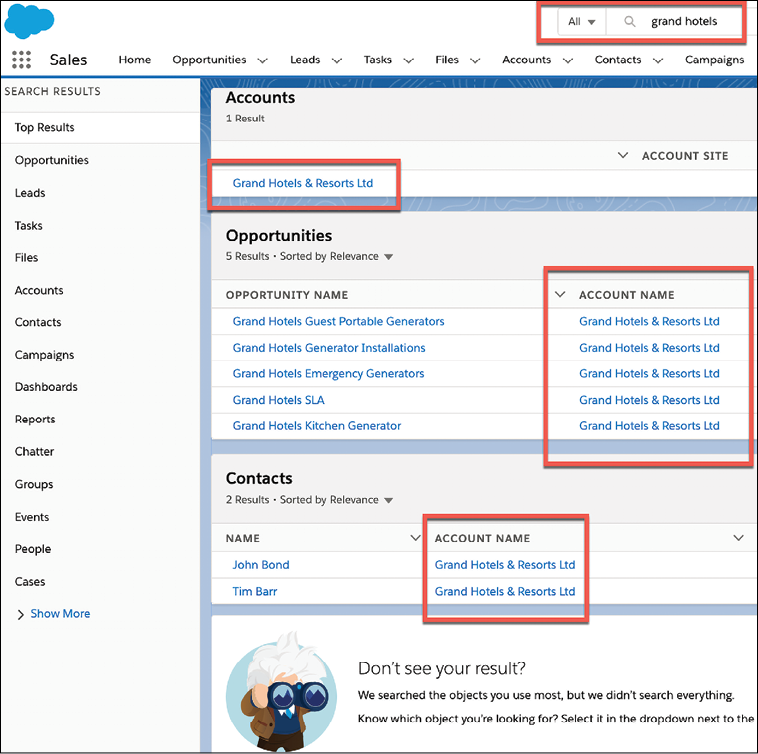Select Events in search sidebar
Viewport: 758px width, 754px height.
[x=32, y=517]
